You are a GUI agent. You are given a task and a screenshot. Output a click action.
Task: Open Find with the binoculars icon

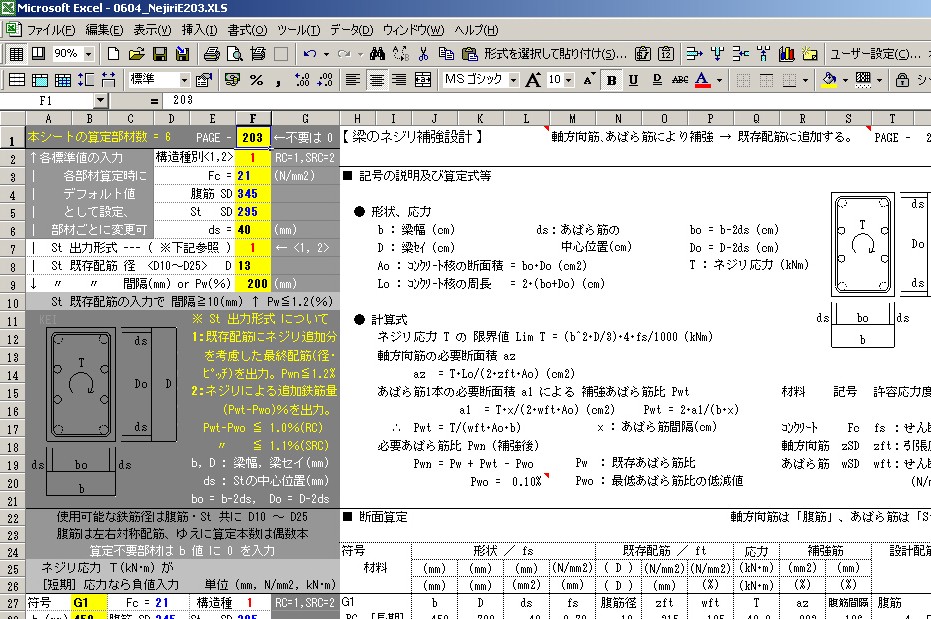click(x=377, y=54)
